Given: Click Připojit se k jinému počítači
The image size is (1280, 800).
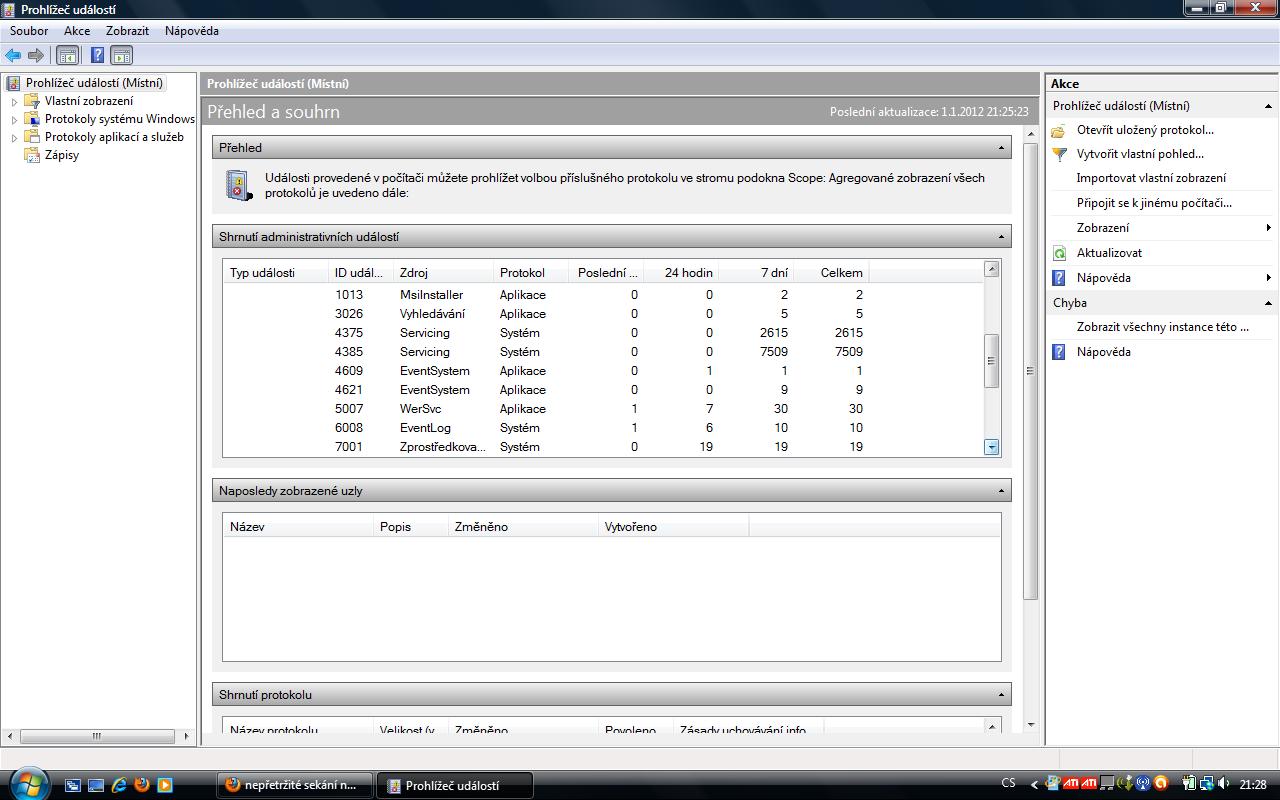Looking at the screenshot, I should pyautogui.click(x=1153, y=203).
